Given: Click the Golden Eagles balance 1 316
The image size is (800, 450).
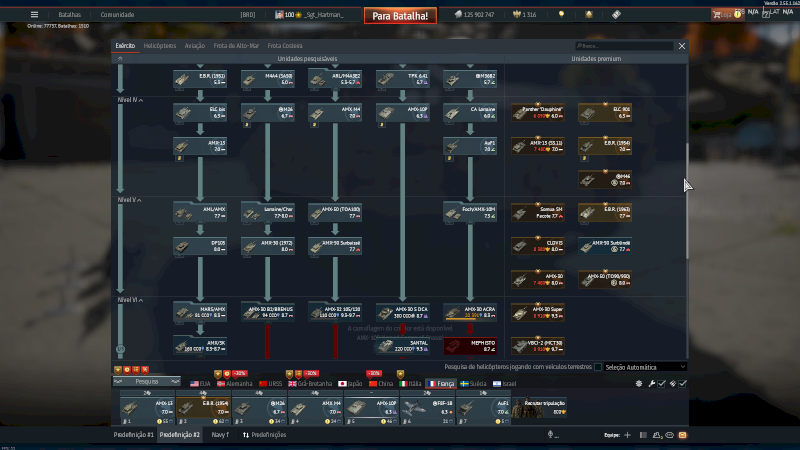Looking at the screenshot, I should [x=524, y=15].
